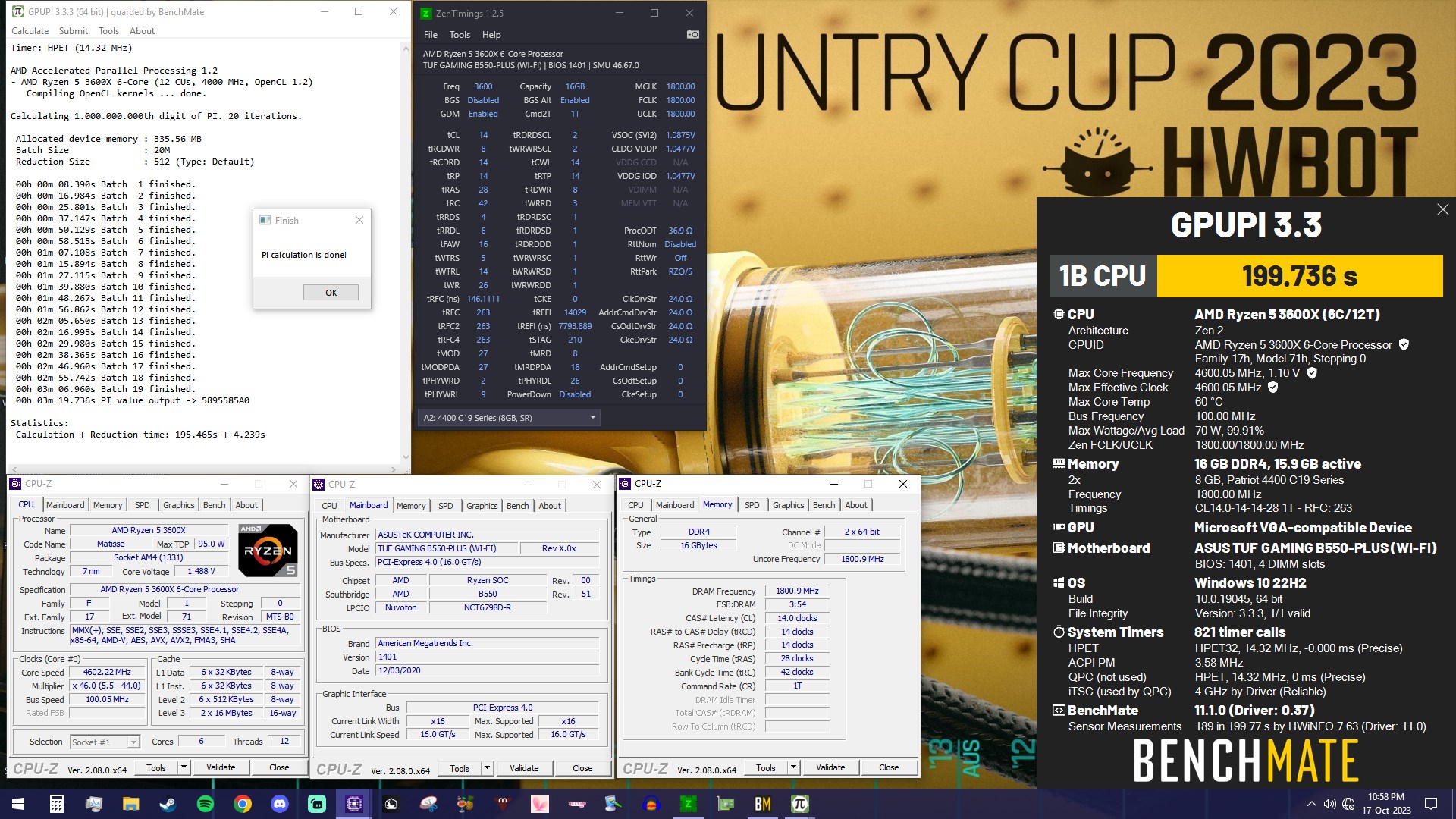
Task: Expand Tools dropdown arrow in CPU-Z Mainboard window
Action: coord(487,768)
